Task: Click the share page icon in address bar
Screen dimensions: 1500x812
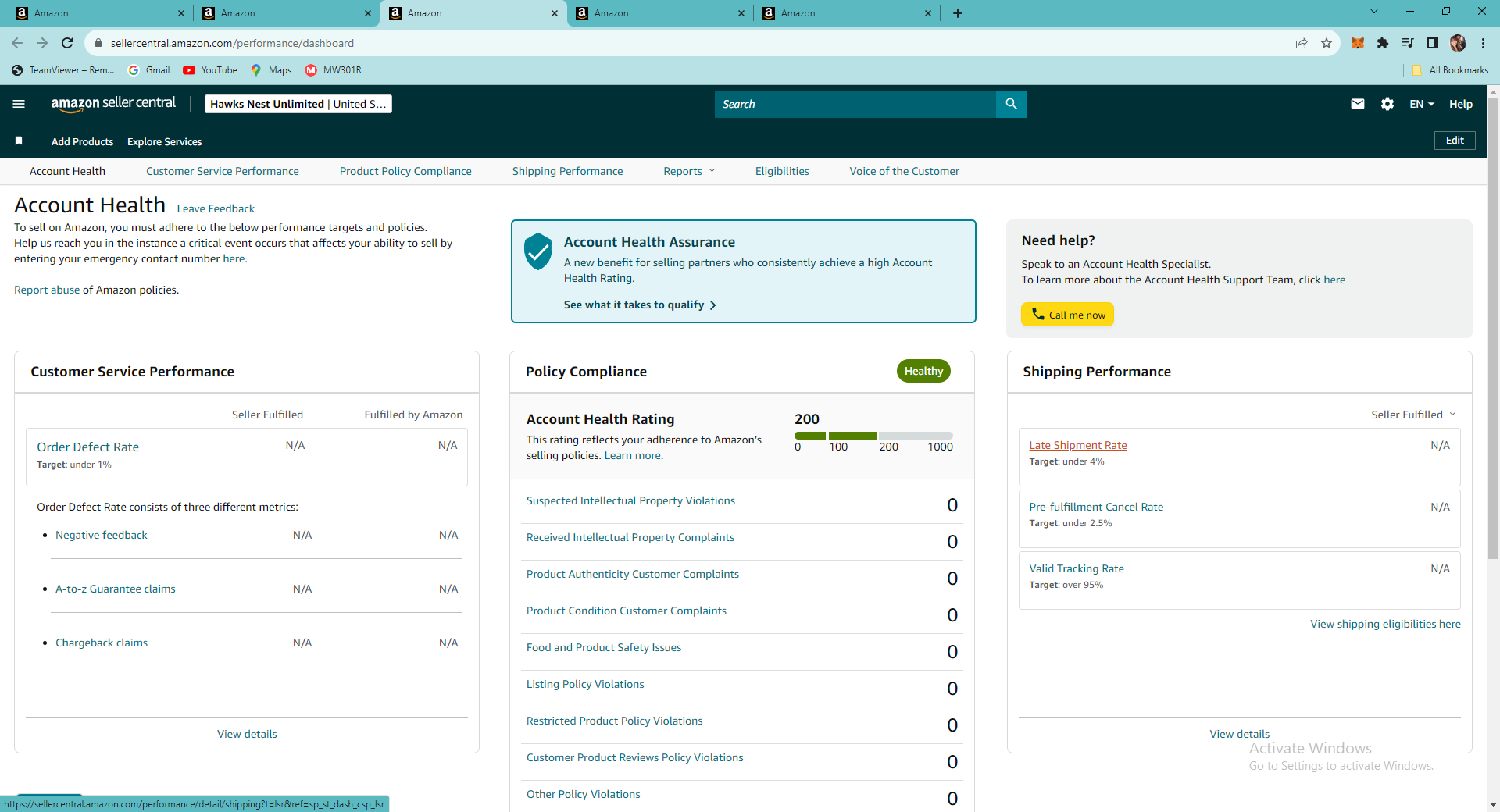Action: tap(1302, 43)
